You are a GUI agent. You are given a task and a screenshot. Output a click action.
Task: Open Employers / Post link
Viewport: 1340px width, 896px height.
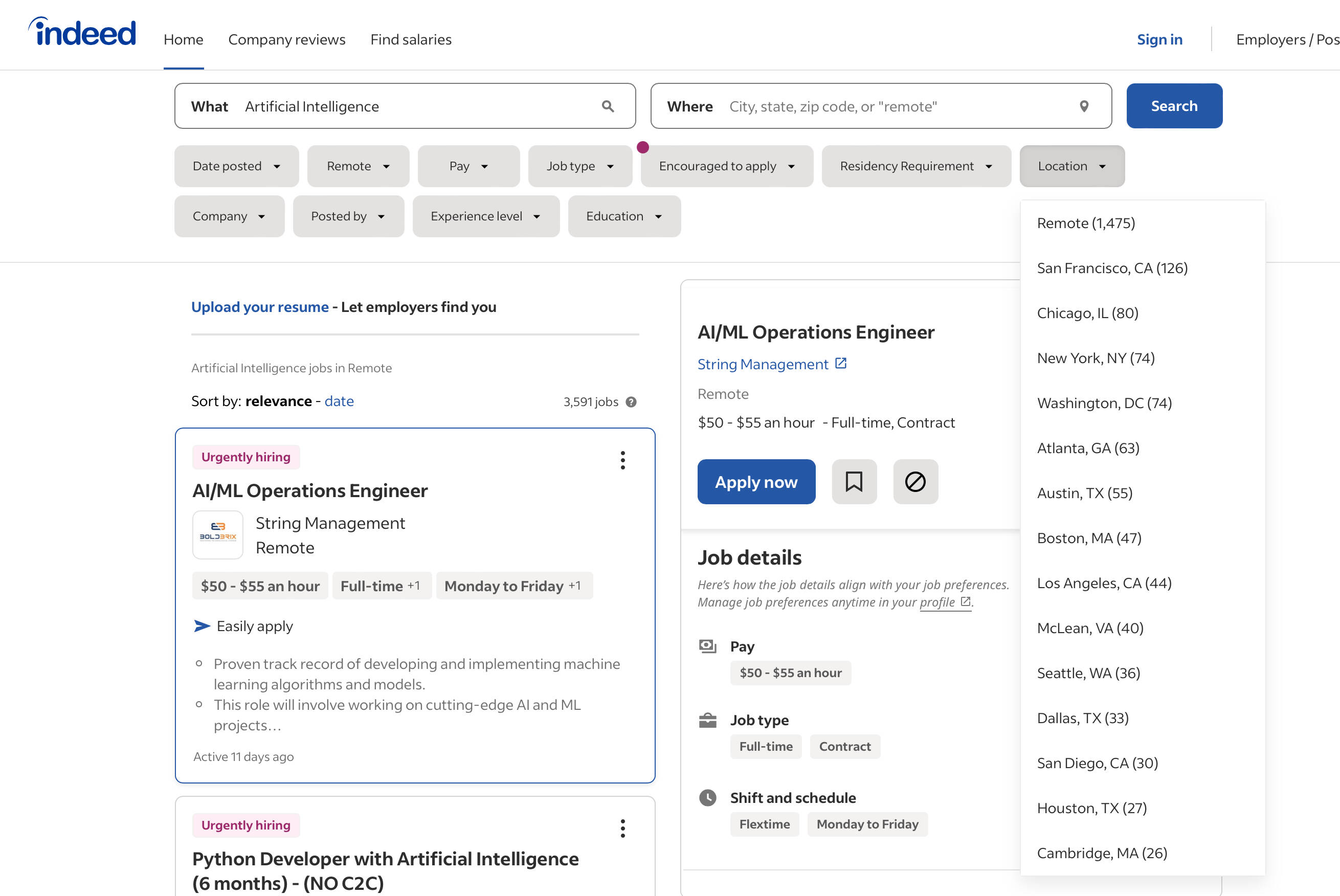[x=1288, y=39]
